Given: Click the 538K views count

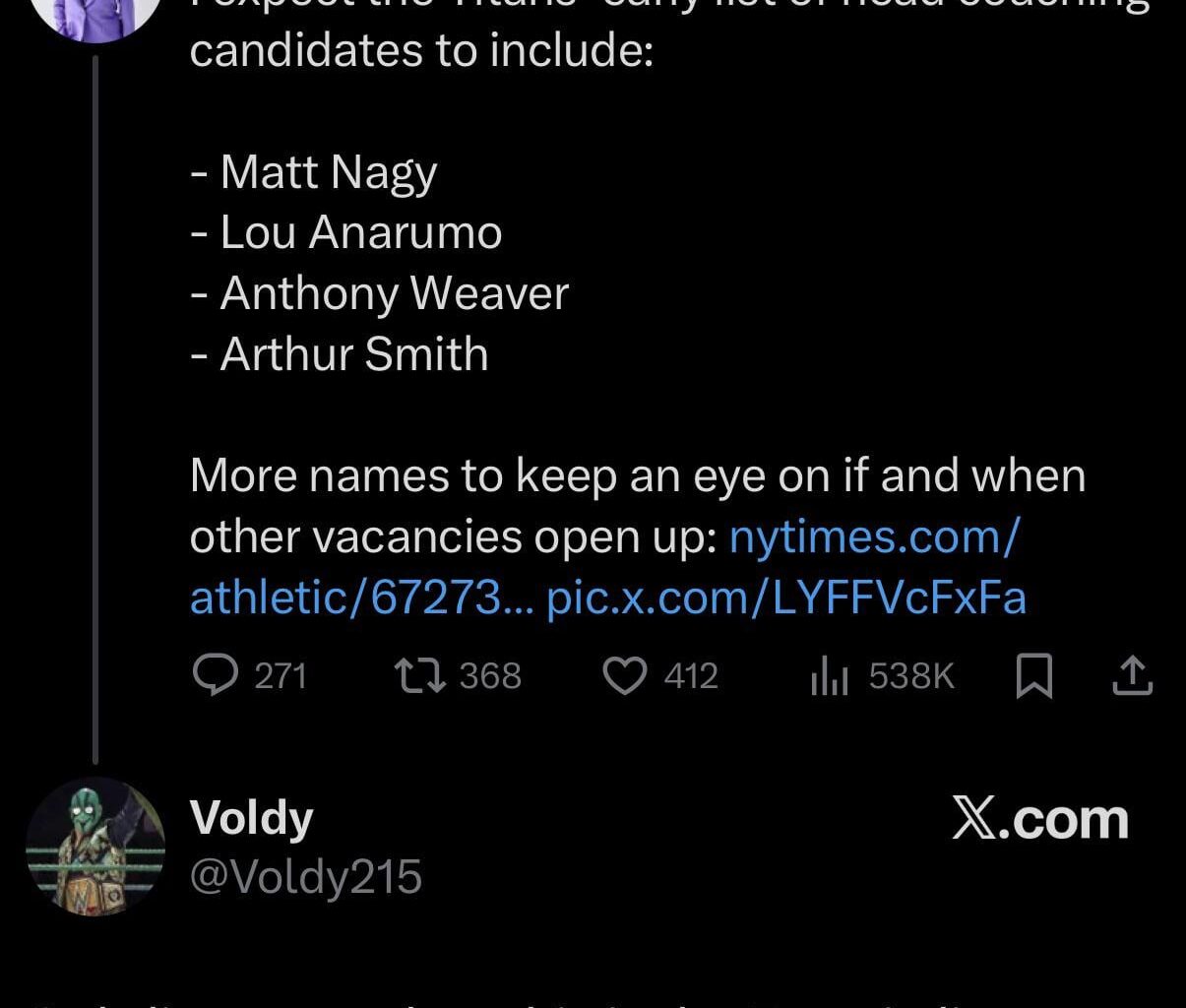Looking at the screenshot, I should (x=911, y=676).
